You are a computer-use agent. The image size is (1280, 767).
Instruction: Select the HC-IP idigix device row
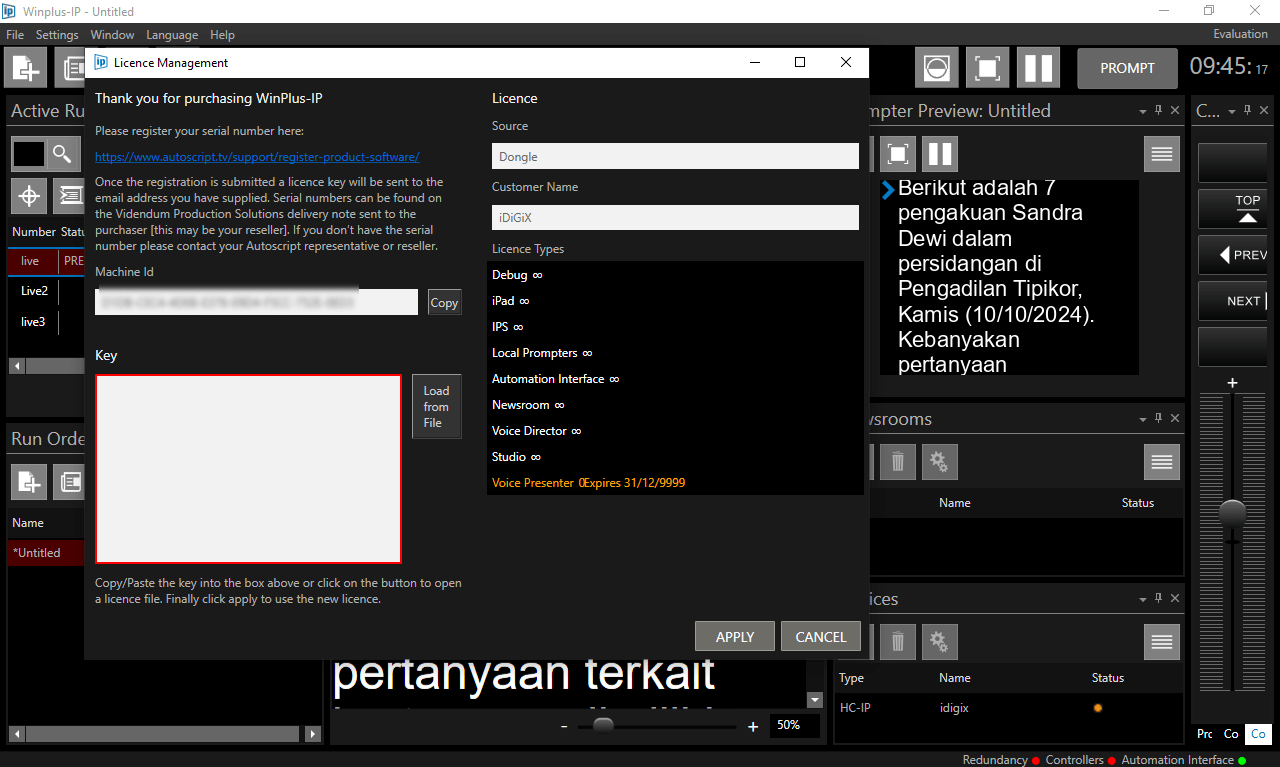[1008, 708]
